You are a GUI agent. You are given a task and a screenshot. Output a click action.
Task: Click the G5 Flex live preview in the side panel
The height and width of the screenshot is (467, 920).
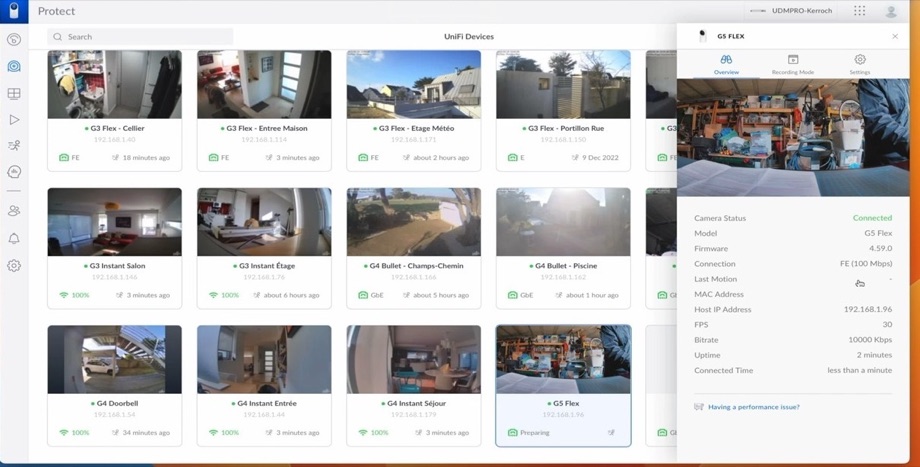[793, 138]
